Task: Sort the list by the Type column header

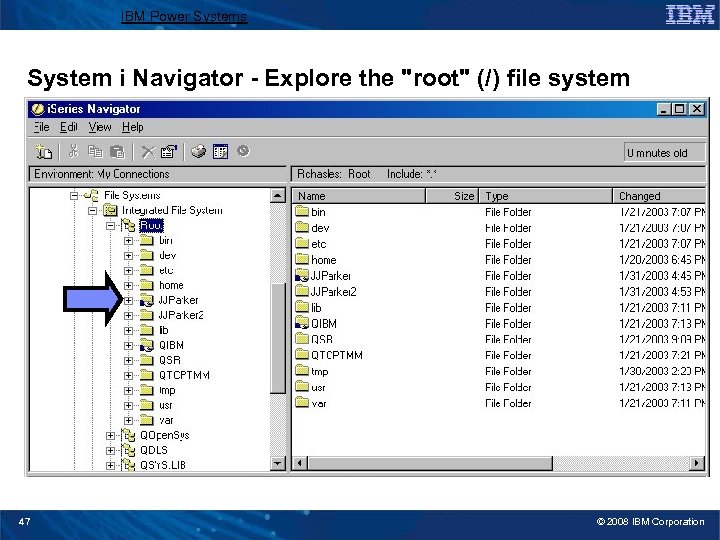Action: point(546,196)
